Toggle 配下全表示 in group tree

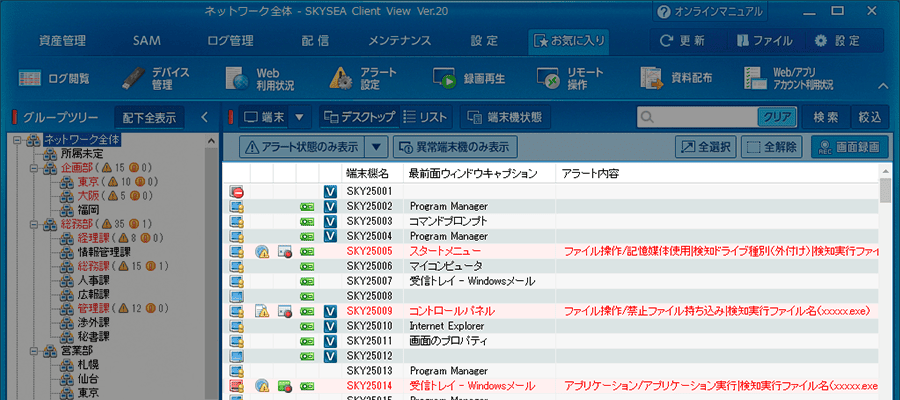click(x=149, y=118)
